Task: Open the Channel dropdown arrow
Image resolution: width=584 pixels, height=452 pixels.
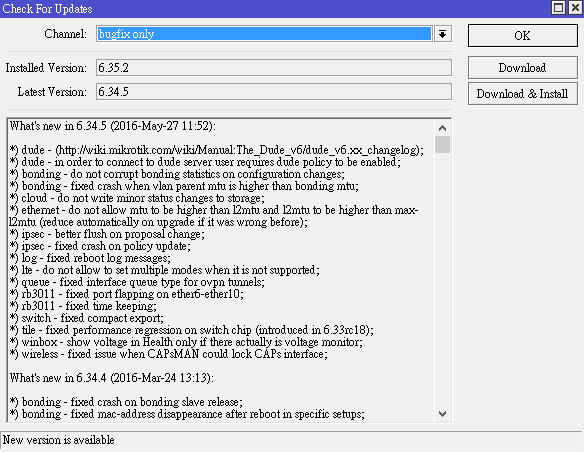Action: click(442, 34)
